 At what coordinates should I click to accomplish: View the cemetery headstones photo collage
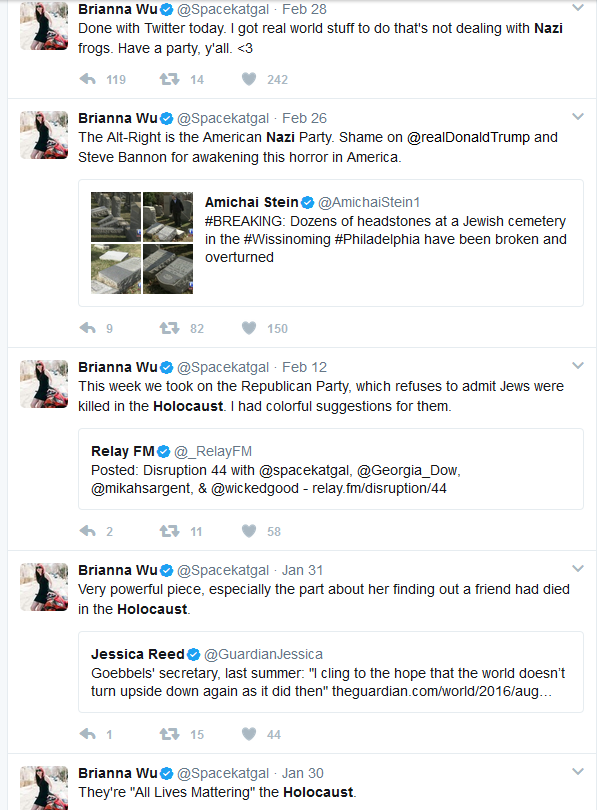(x=142, y=243)
